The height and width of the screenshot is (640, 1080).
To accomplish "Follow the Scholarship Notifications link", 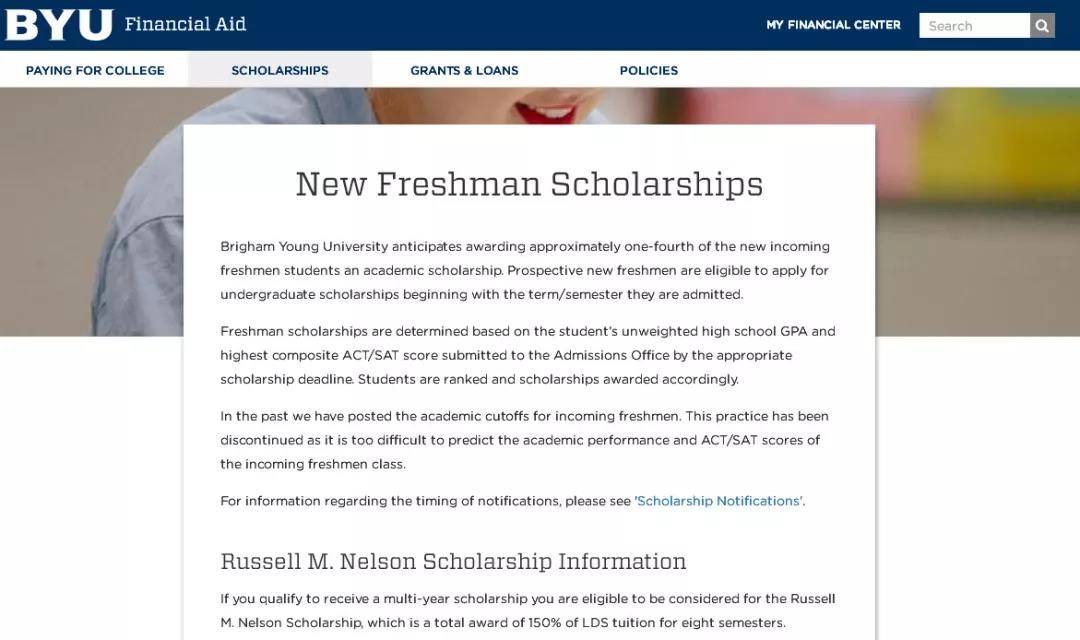I will tap(718, 501).
